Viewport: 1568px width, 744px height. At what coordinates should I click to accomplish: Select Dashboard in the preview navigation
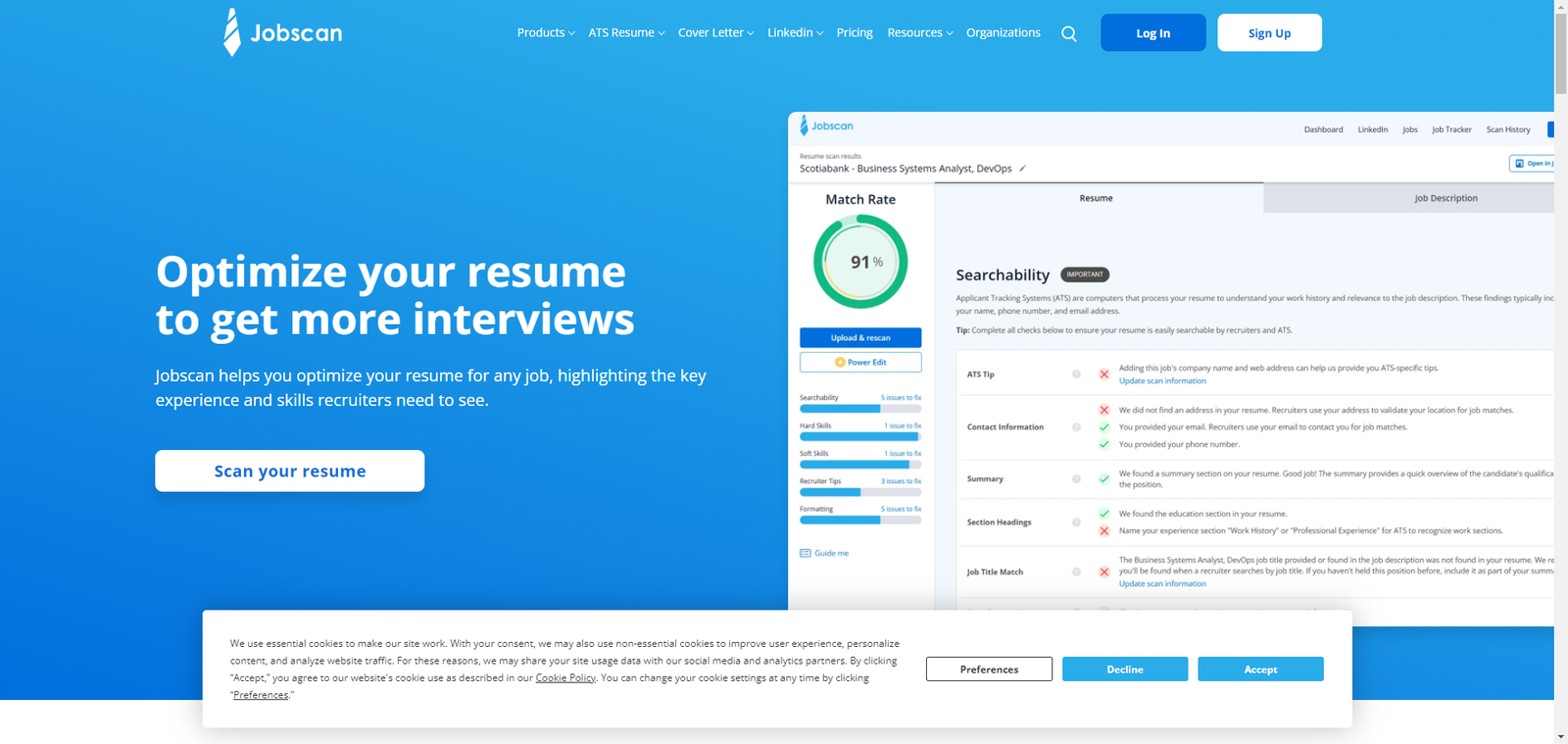(x=1323, y=129)
